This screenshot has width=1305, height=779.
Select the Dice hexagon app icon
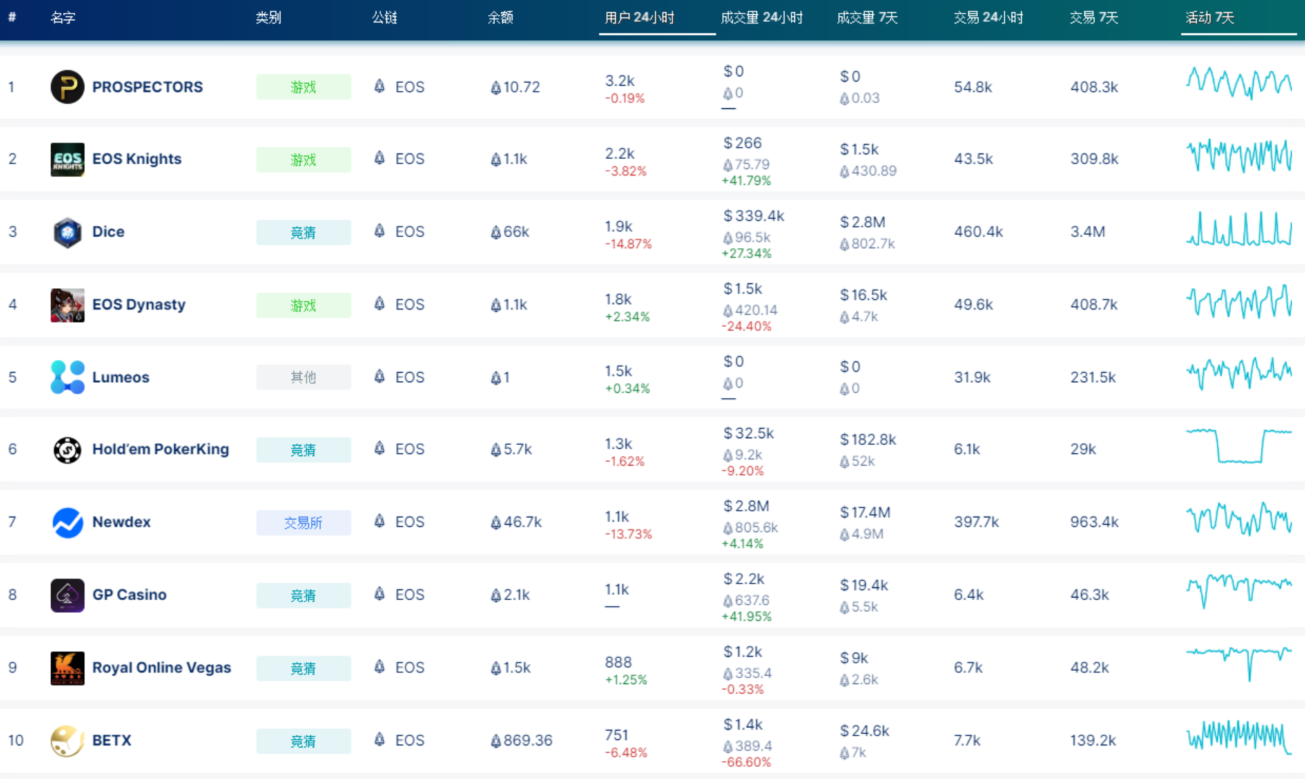click(68, 232)
